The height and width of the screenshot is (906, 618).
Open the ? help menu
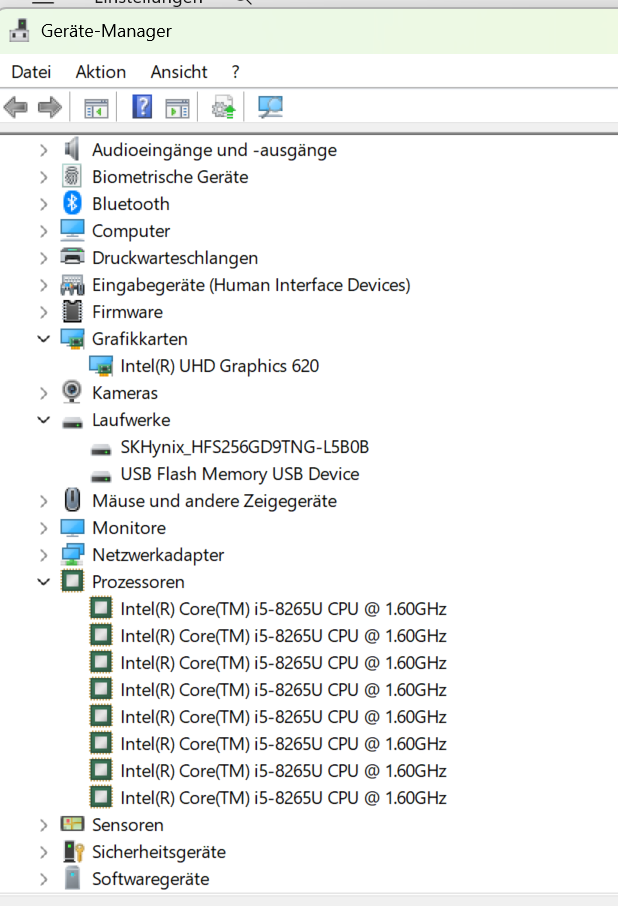(235, 72)
